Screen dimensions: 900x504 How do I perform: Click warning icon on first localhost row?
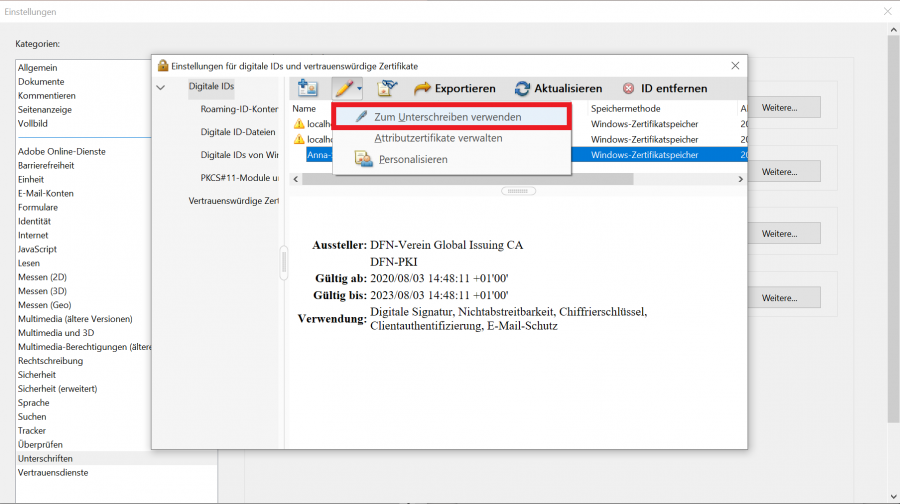click(298, 124)
